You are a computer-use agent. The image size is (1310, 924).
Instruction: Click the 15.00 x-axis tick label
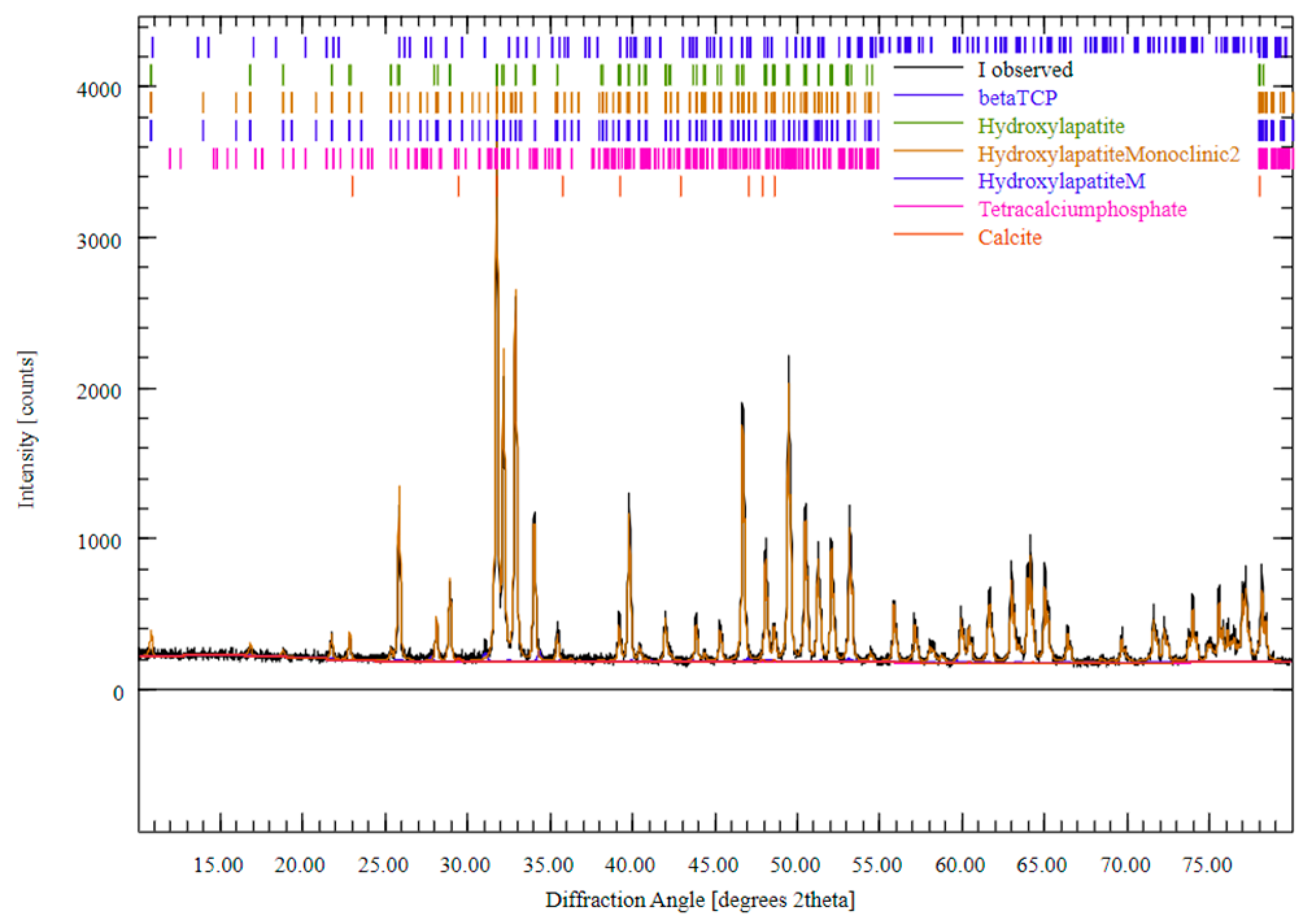(x=218, y=865)
